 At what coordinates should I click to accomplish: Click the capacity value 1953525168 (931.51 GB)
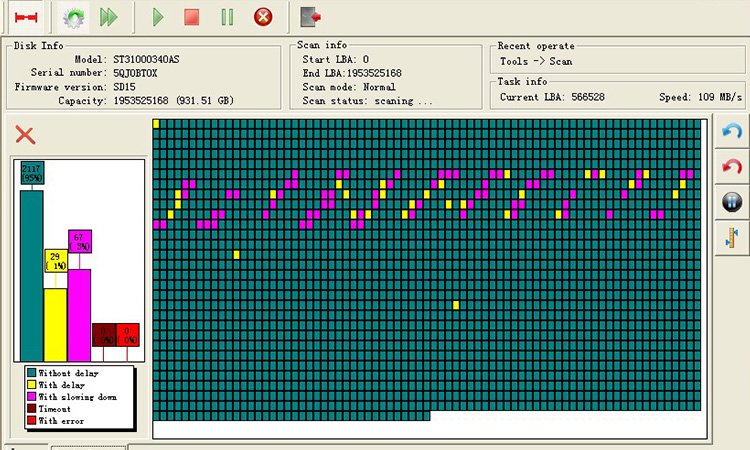tap(174, 101)
